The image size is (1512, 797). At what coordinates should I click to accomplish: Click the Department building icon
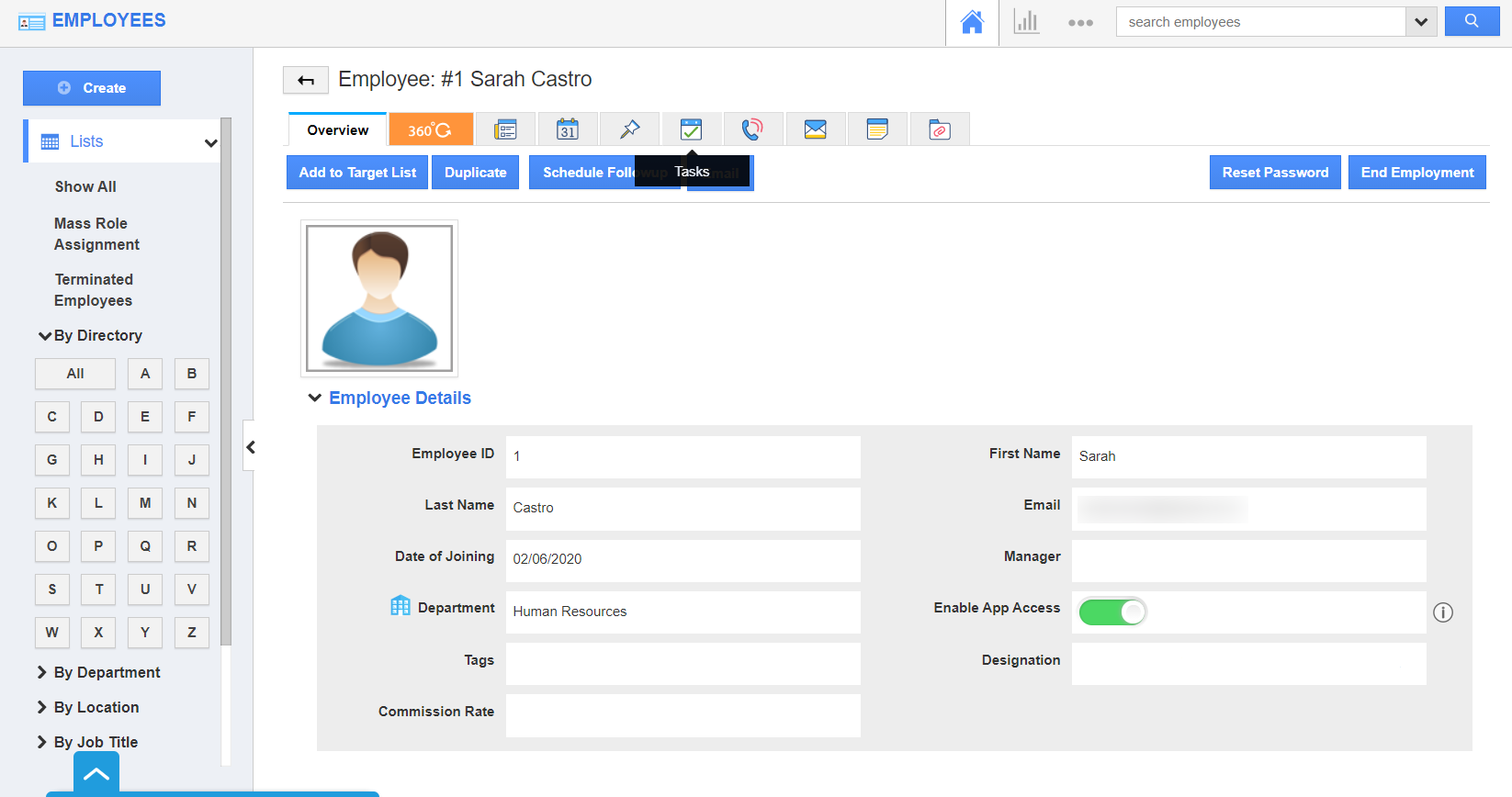tap(401, 606)
